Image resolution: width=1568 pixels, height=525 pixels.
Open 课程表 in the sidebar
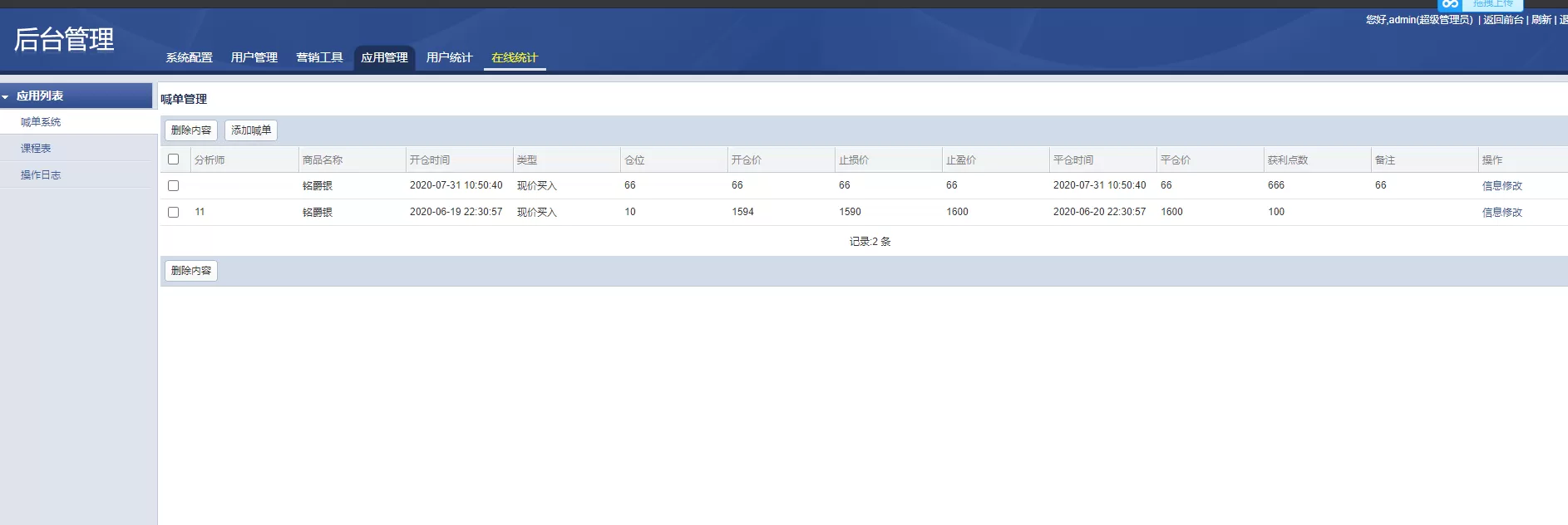tap(36, 149)
